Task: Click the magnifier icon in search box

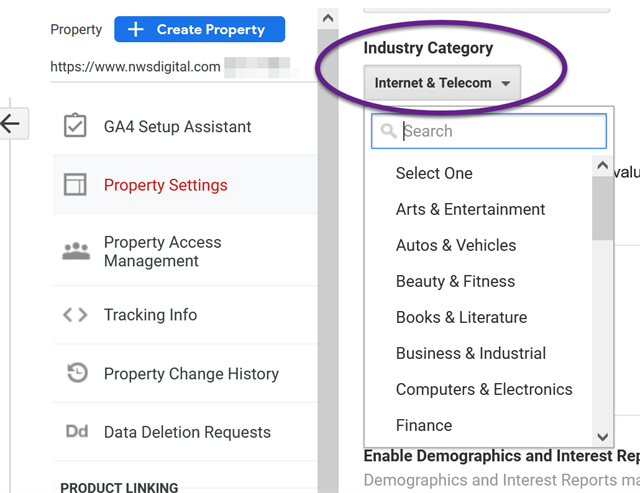Action: (x=388, y=131)
